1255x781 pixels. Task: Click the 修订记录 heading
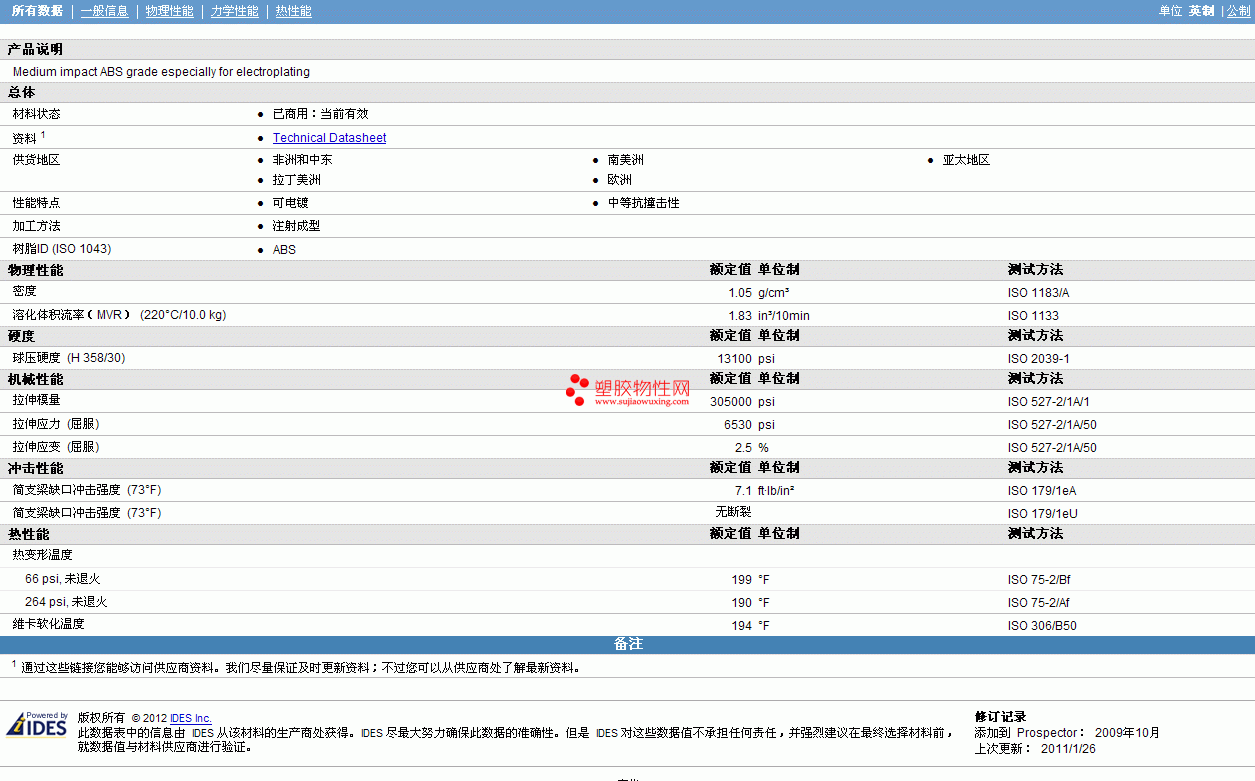tap(1001, 717)
